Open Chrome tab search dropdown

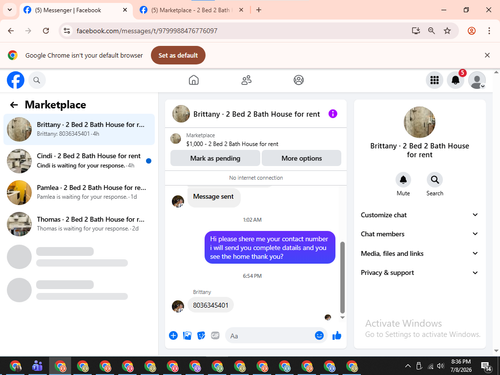[x=10, y=10]
